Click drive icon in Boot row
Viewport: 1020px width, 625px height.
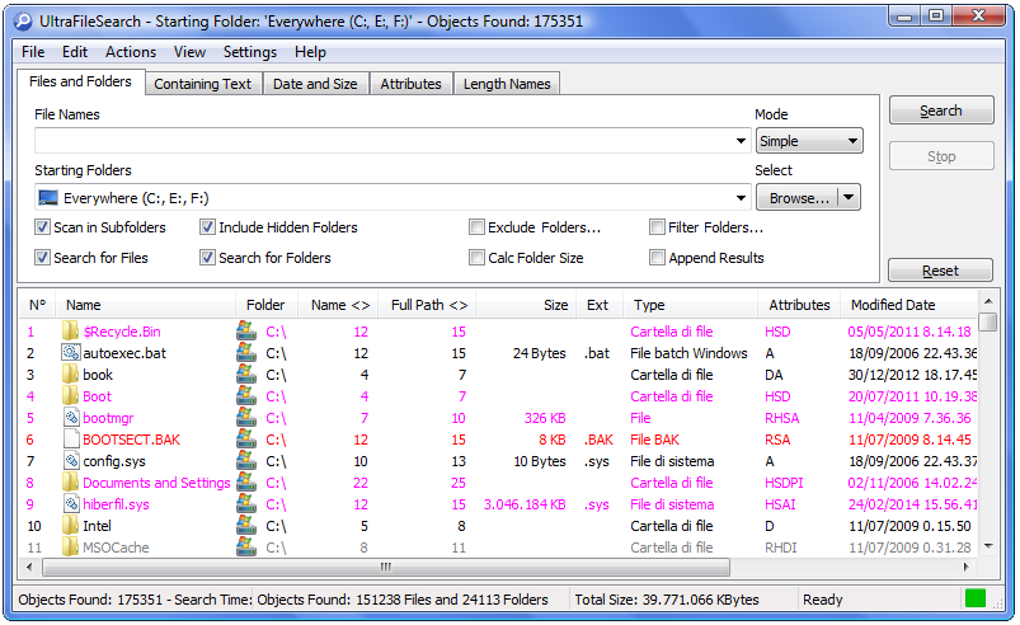246,395
